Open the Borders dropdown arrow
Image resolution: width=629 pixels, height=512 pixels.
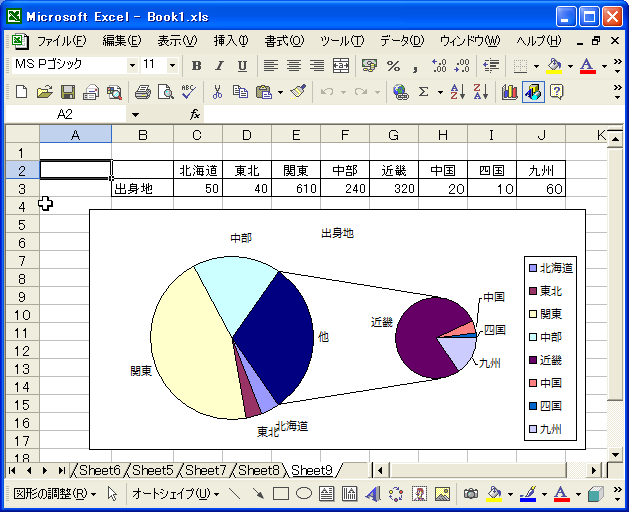(x=536, y=66)
